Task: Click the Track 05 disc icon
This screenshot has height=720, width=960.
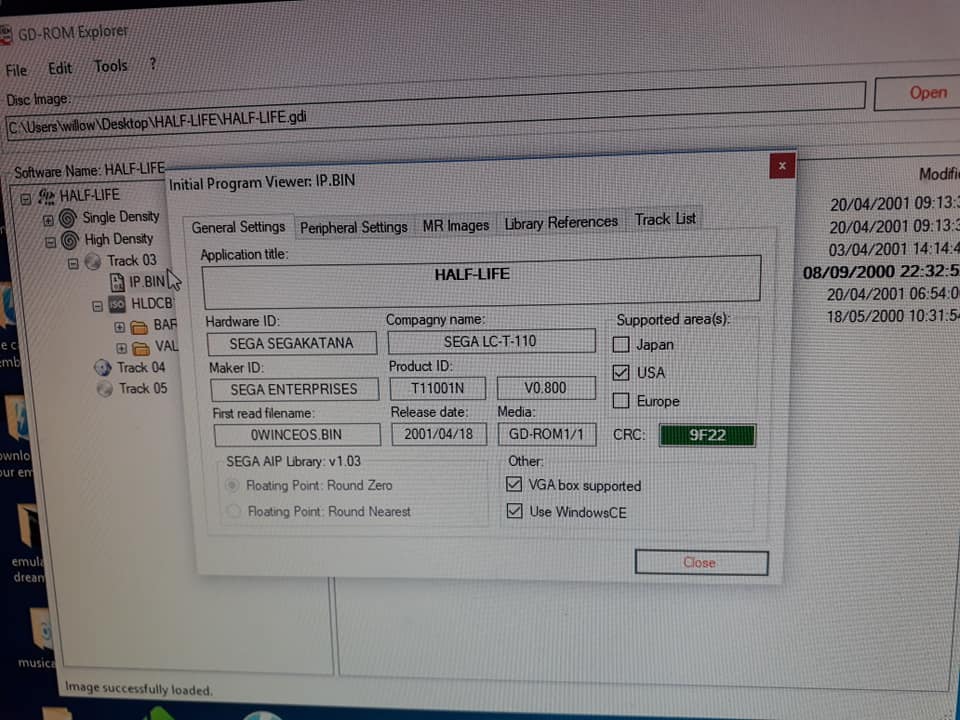Action: tap(105, 389)
